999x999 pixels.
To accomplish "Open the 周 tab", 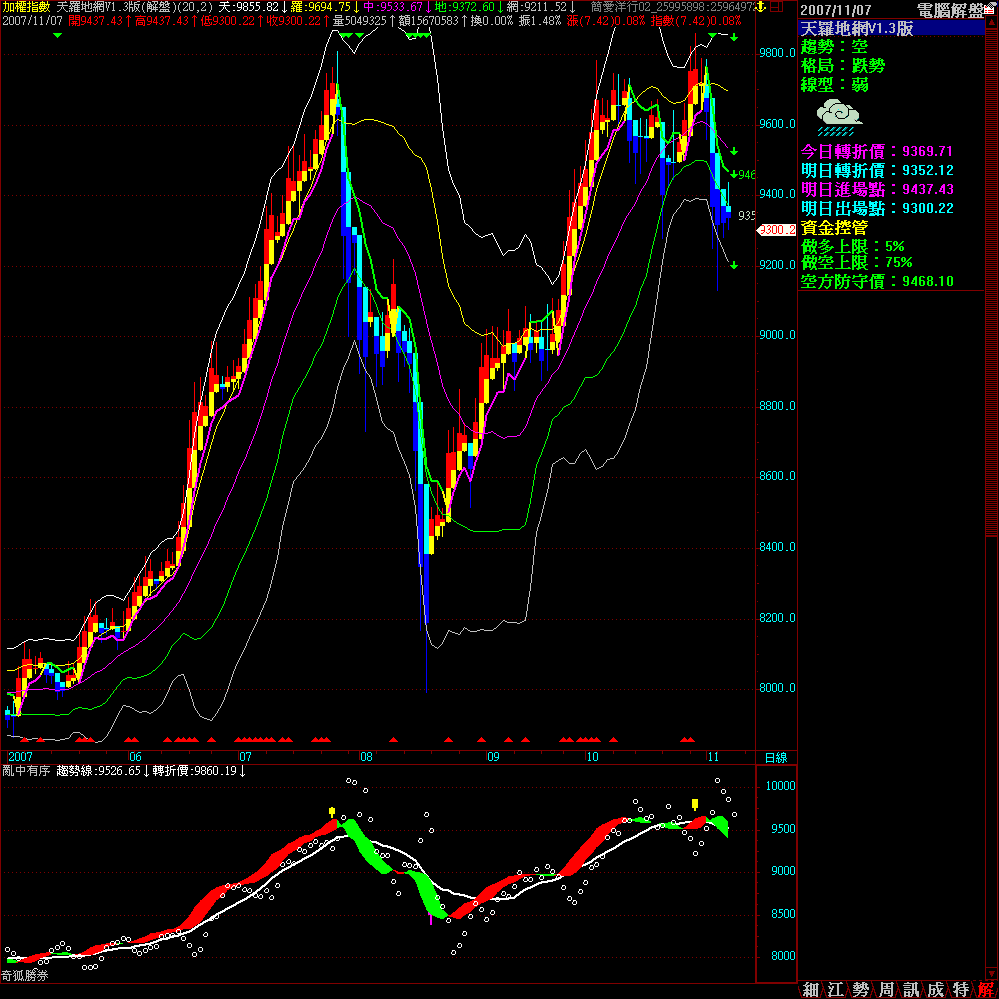I will click(885, 989).
